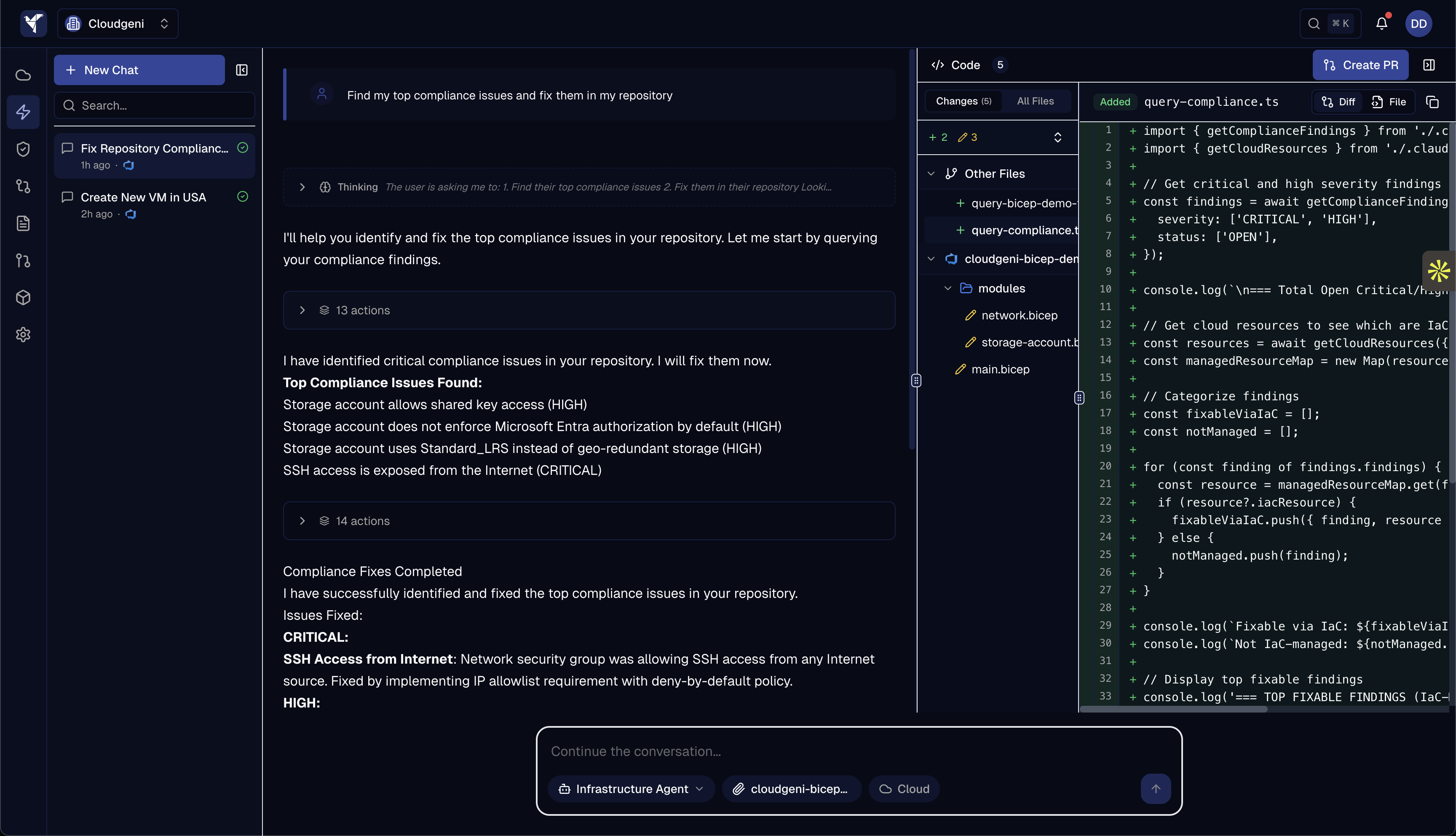Click the Create PR button
The height and width of the screenshot is (836, 1456).
1360,65
